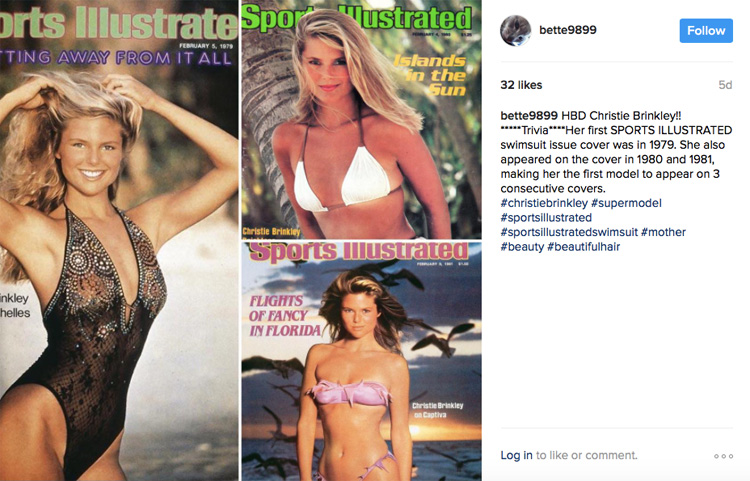Viewport: 750px width, 481px height.
Task: Open bette9899 username link in header
Action: 568,30
